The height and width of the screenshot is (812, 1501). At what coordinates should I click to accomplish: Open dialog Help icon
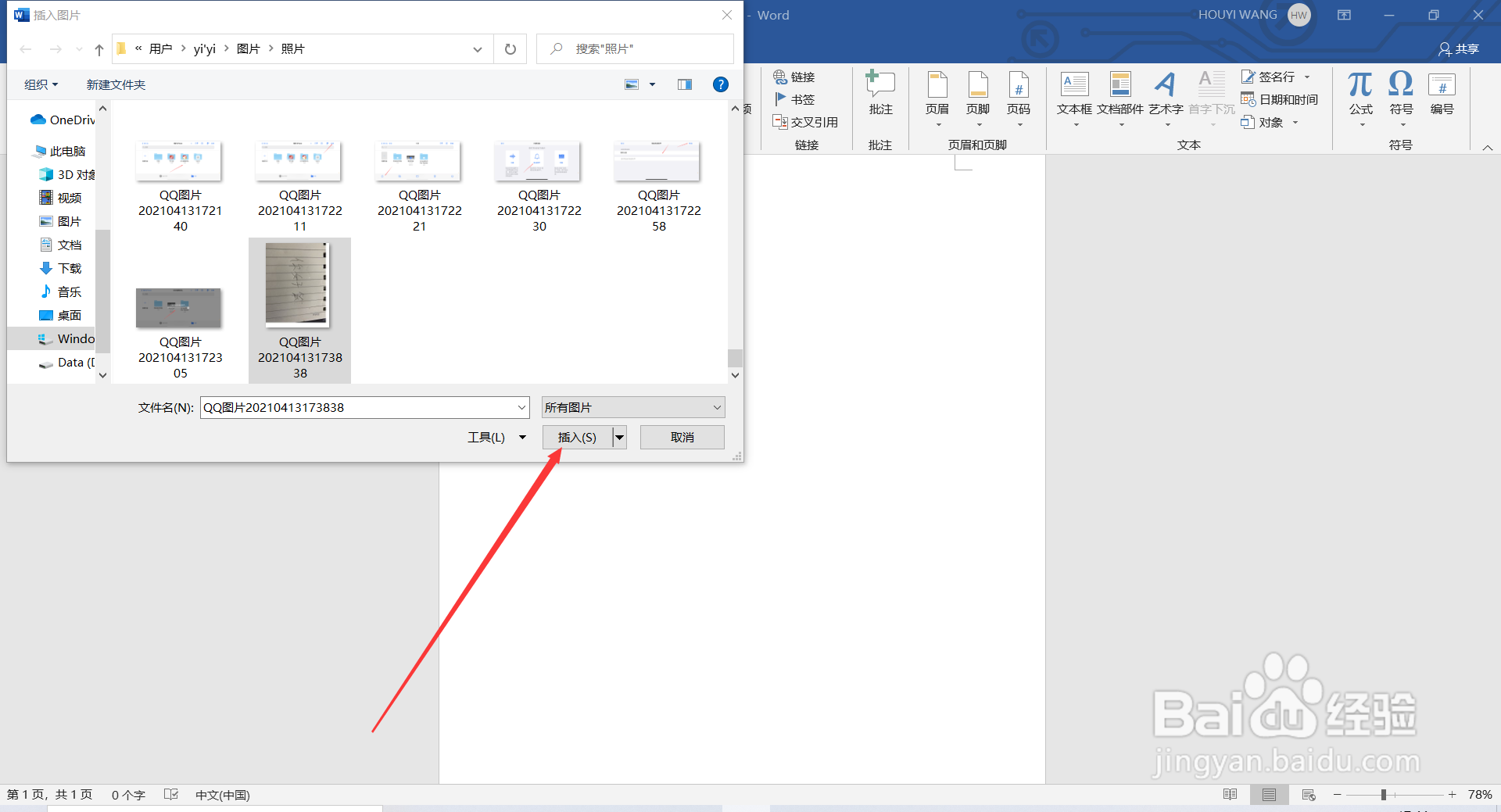(x=721, y=84)
